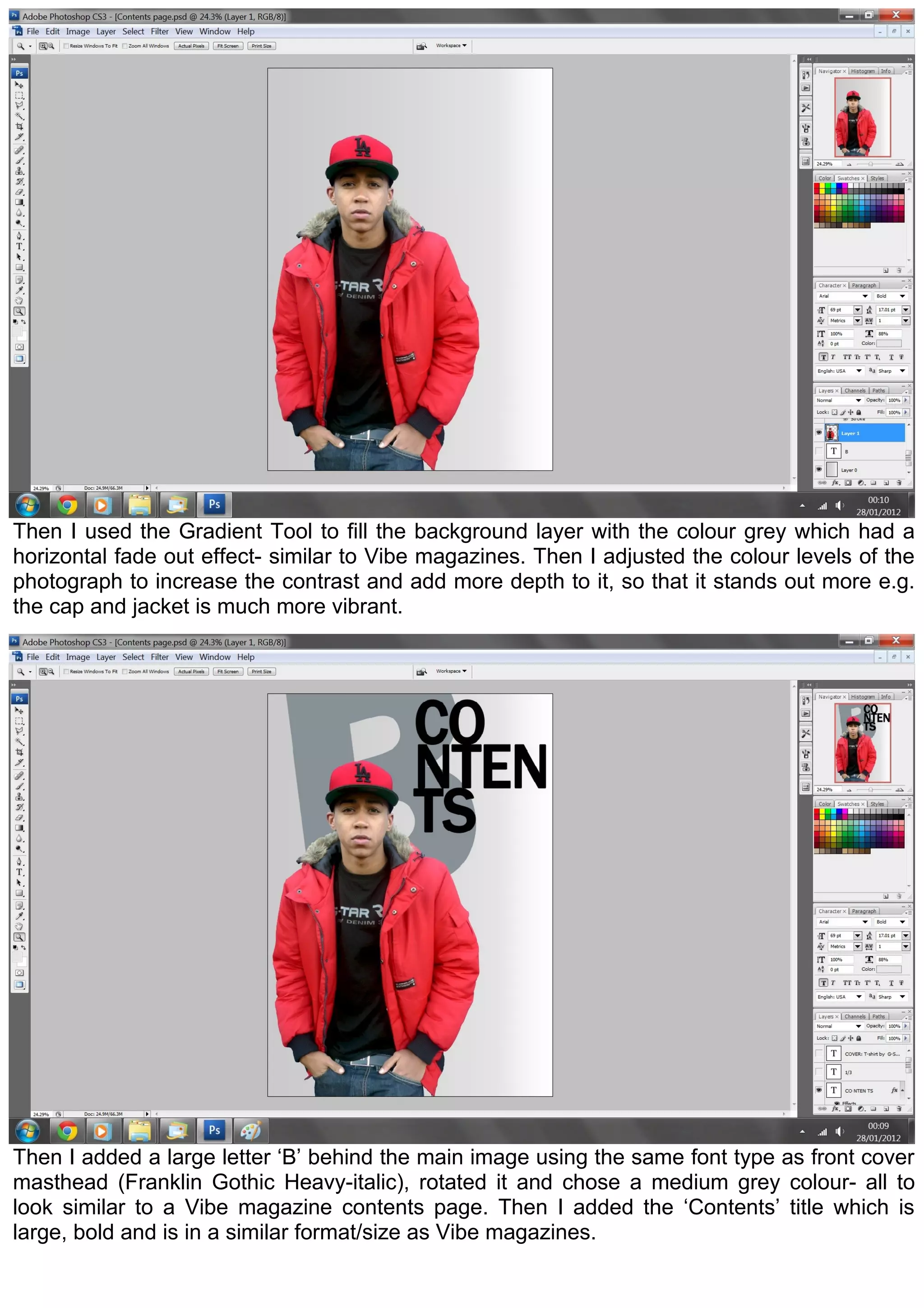Select the Move tool in the upper Photoshop window
Viewport: 924px width, 1308px height.
(x=19, y=85)
